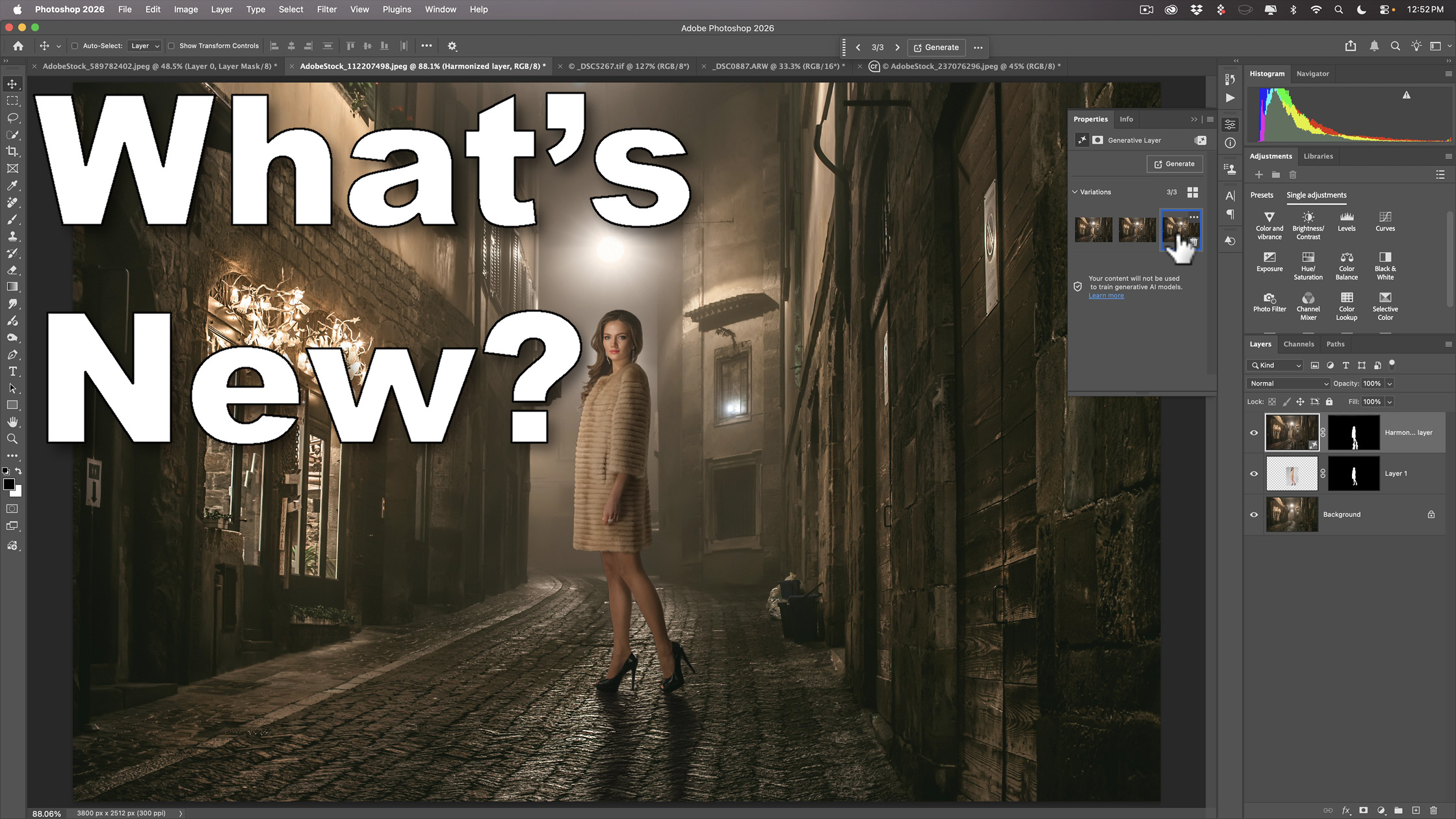This screenshot has width=1456, height=819.
Task: Select the Lasso tool
Action: (x=12, y=118)
